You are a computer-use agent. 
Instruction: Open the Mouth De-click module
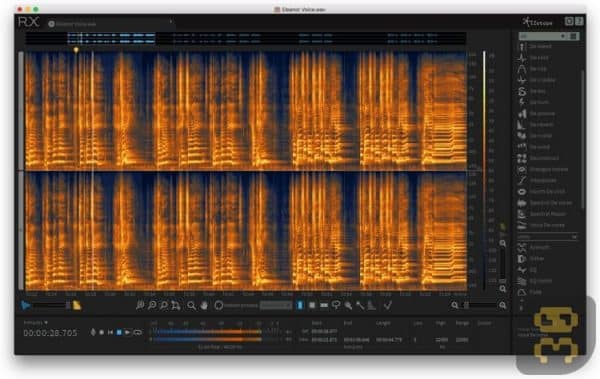tap(542, 191)
